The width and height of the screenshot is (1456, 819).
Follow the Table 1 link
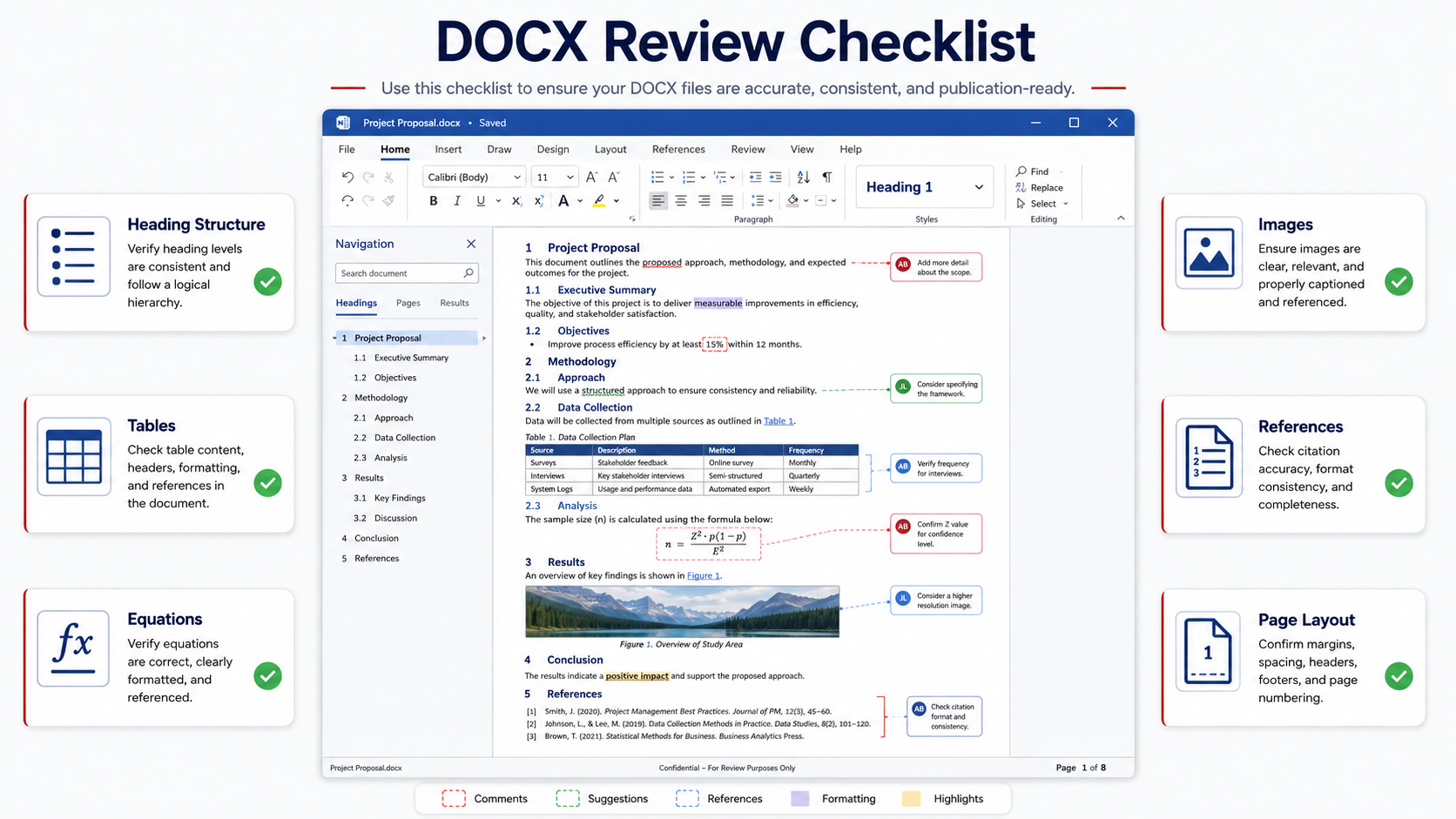point(779,421)
